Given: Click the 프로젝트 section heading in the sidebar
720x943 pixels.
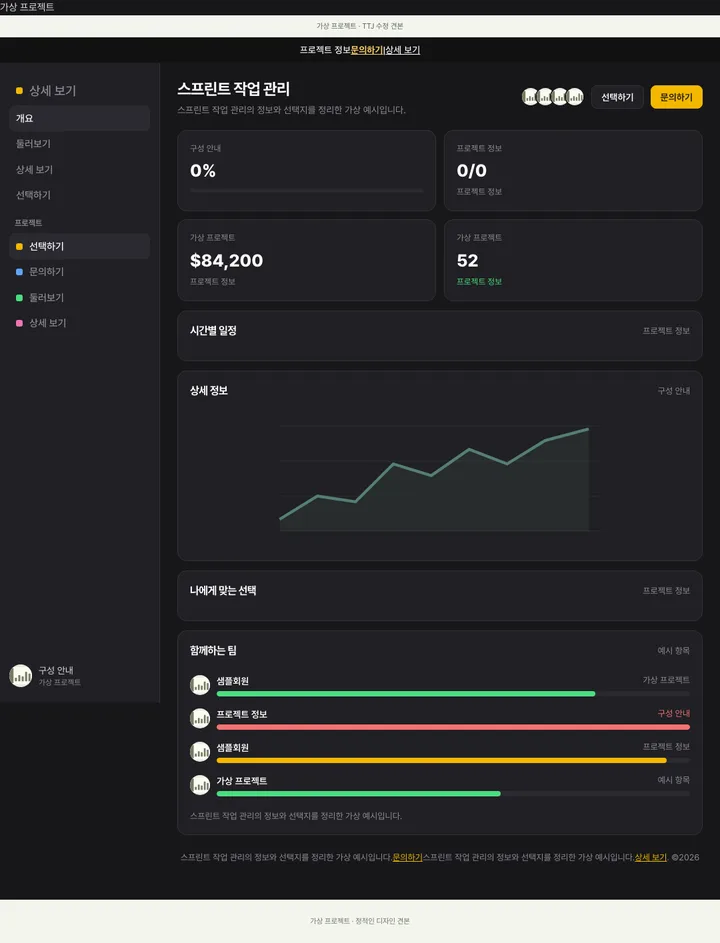Looking at the screenshot, I should point(28,223).
